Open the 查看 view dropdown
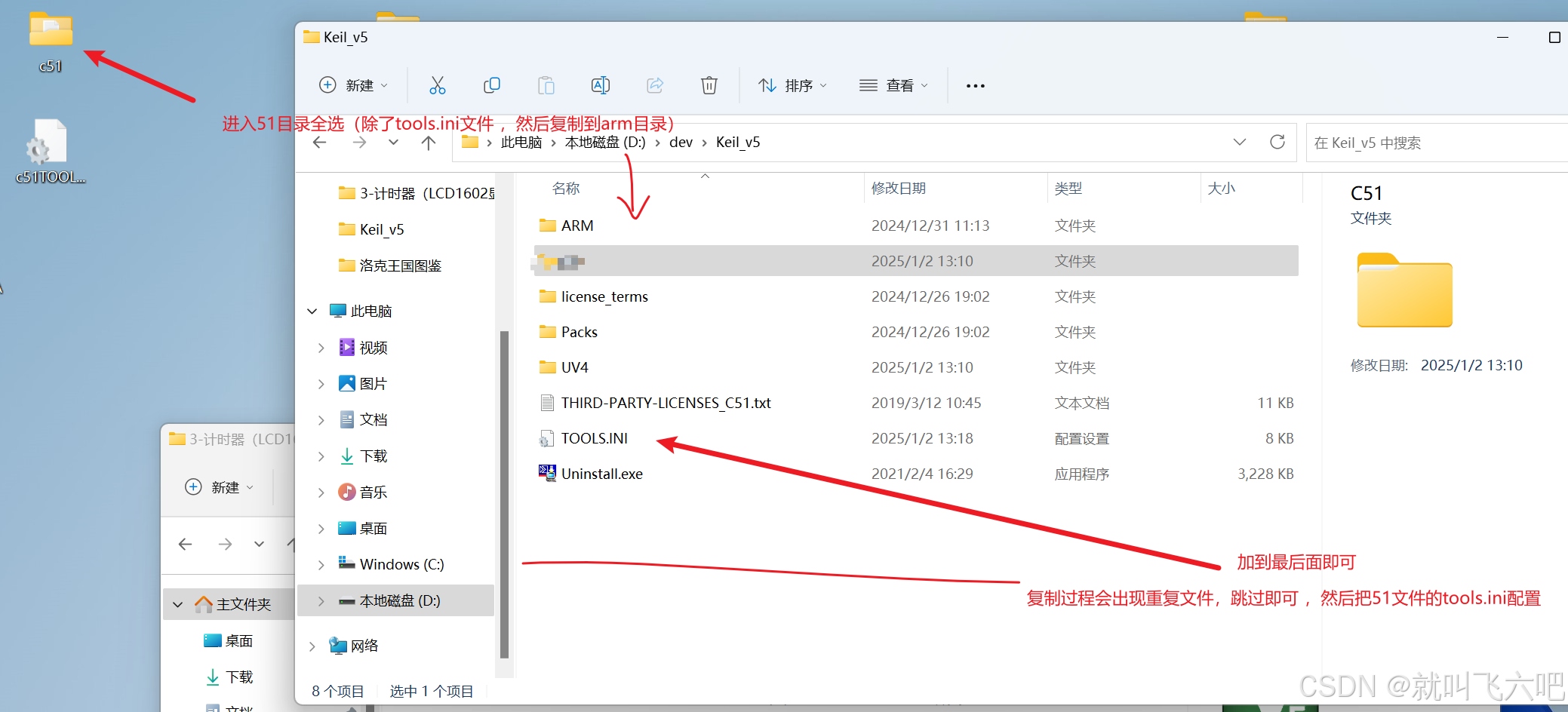This screenshot has height=712, width=1568. [x=894, y=85]
